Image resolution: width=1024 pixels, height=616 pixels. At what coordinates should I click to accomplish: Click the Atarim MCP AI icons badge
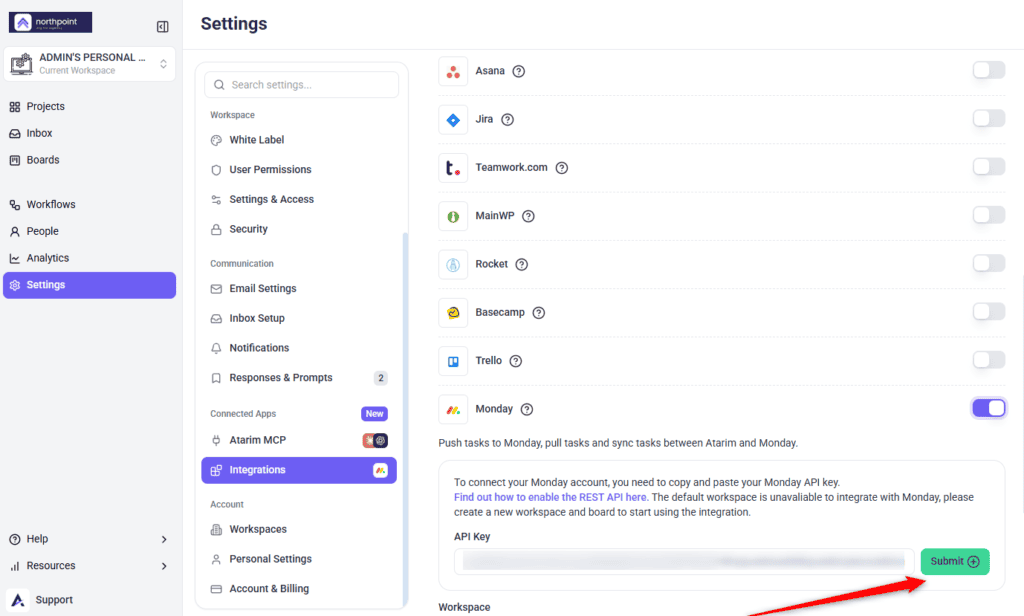coord(375,440)
